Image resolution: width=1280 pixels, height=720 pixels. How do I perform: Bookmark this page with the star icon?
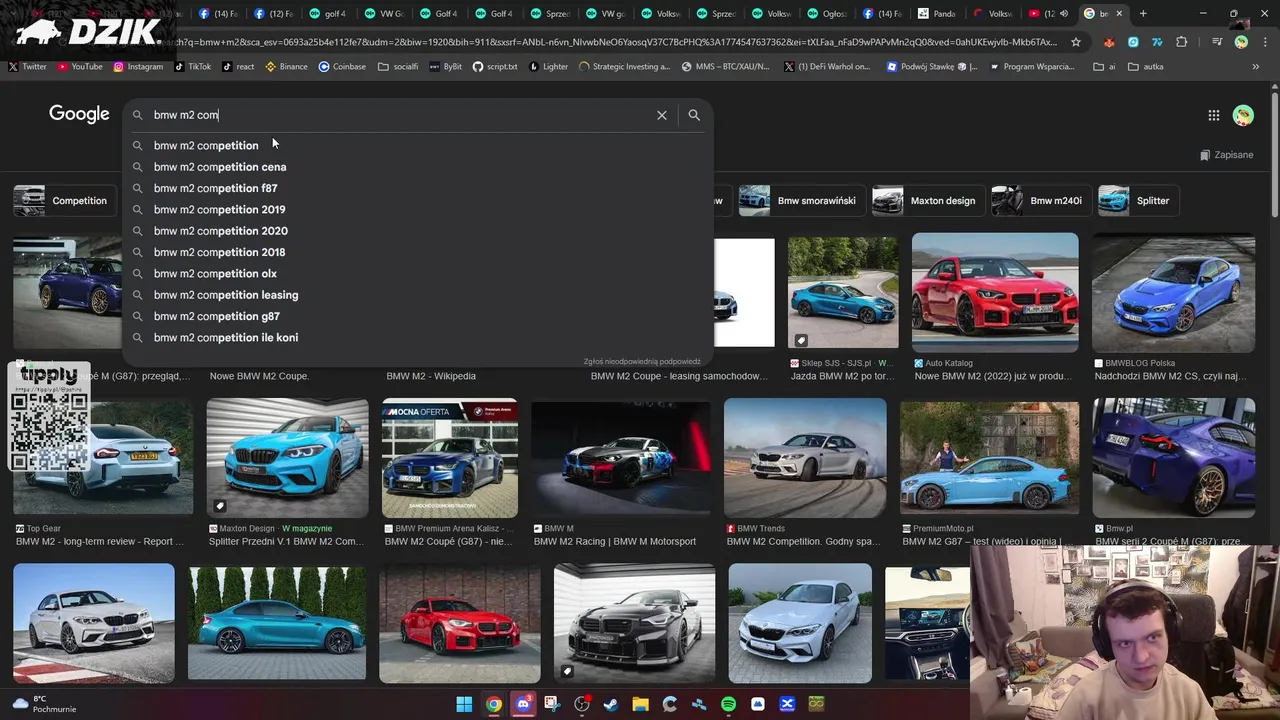[1075, 42]
